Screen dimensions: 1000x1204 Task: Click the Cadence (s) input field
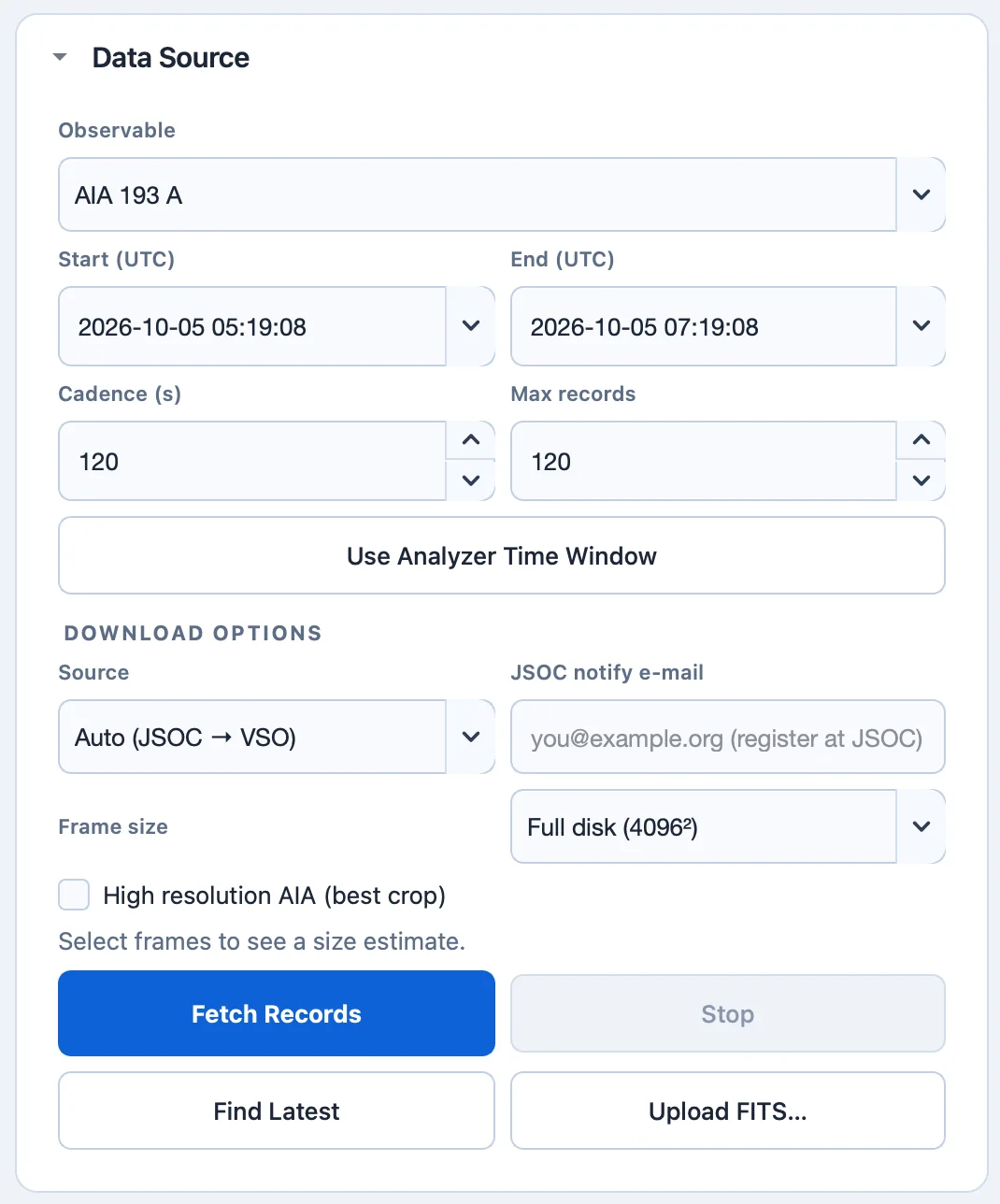[252, 461]
